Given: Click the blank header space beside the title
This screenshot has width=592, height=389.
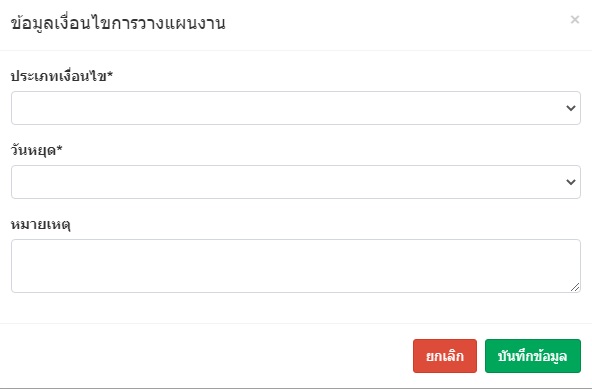Looking at the screenshot, I should pos(396,23).
